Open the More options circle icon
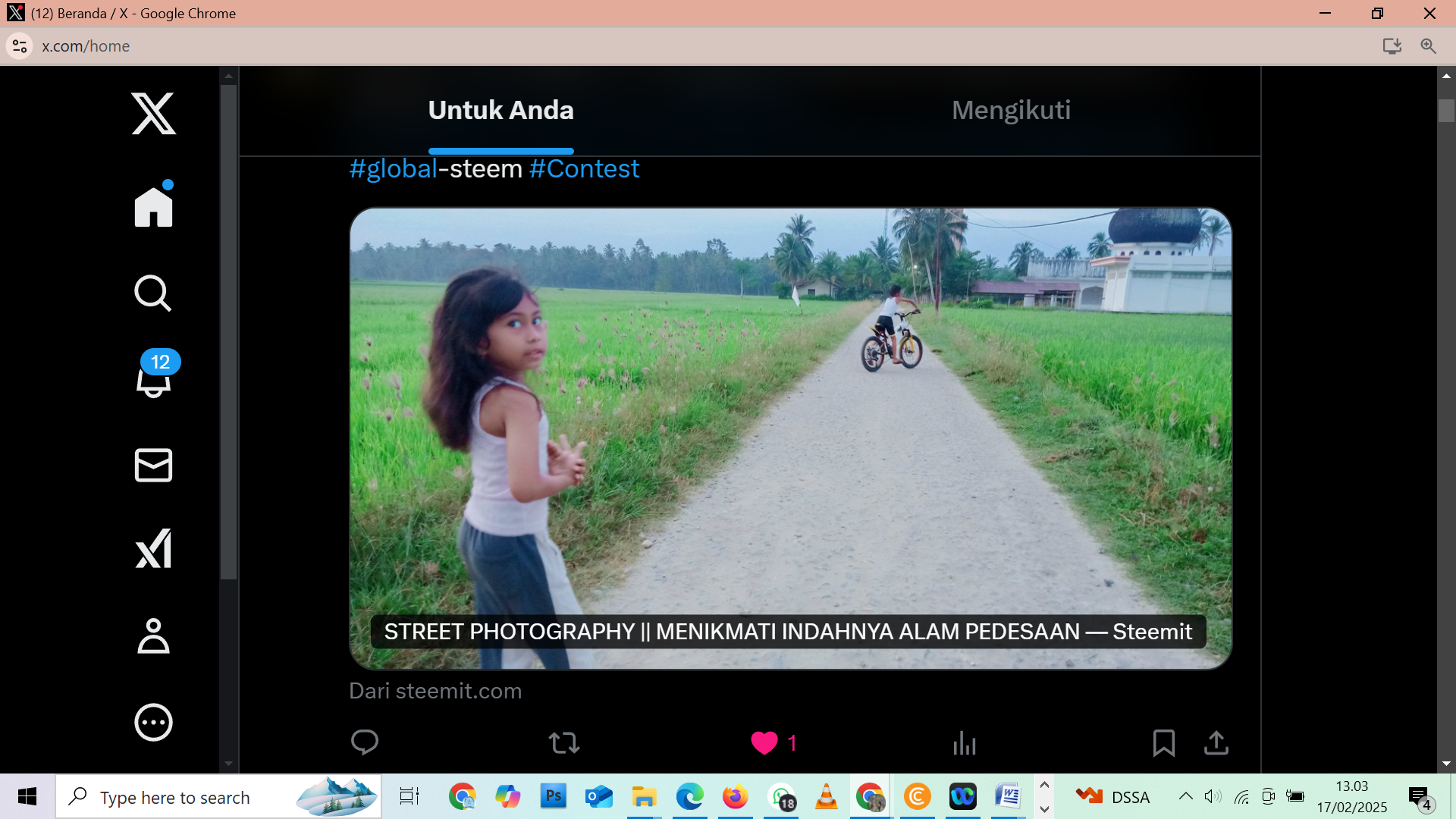Screen dimensions: 1456x819 click(153, 722)
